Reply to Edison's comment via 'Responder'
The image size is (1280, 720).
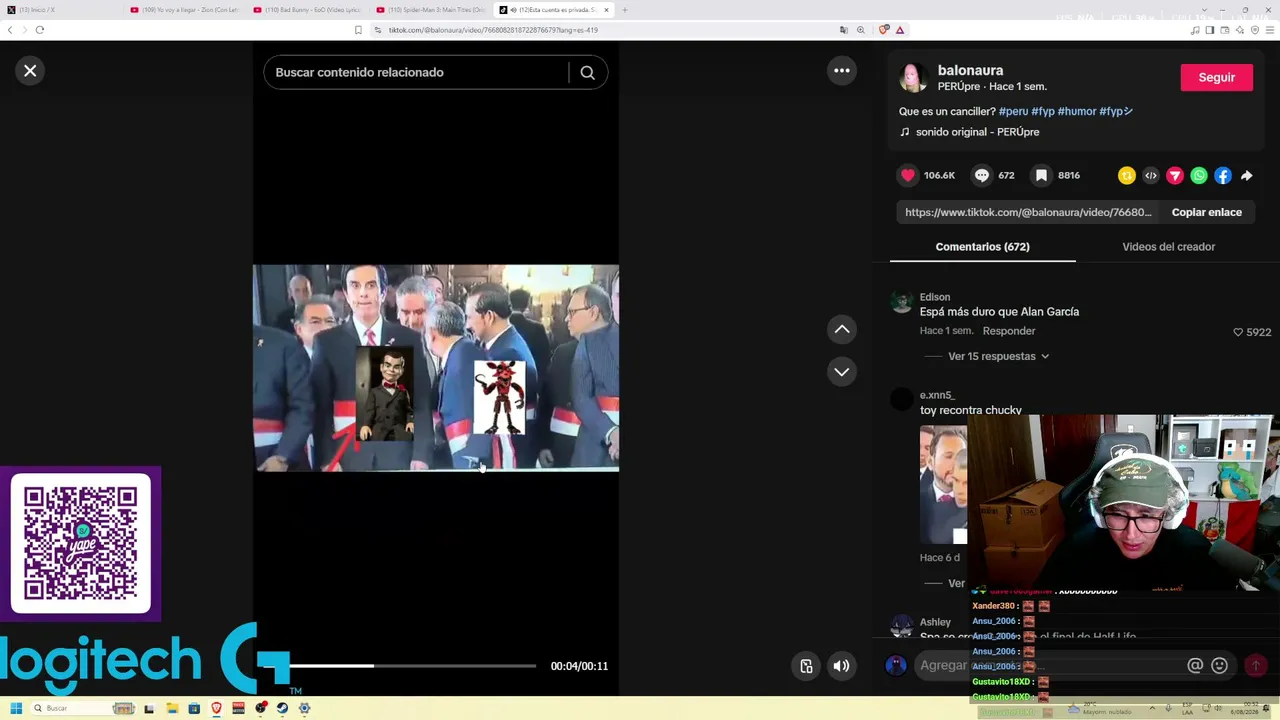[1009, 331]
